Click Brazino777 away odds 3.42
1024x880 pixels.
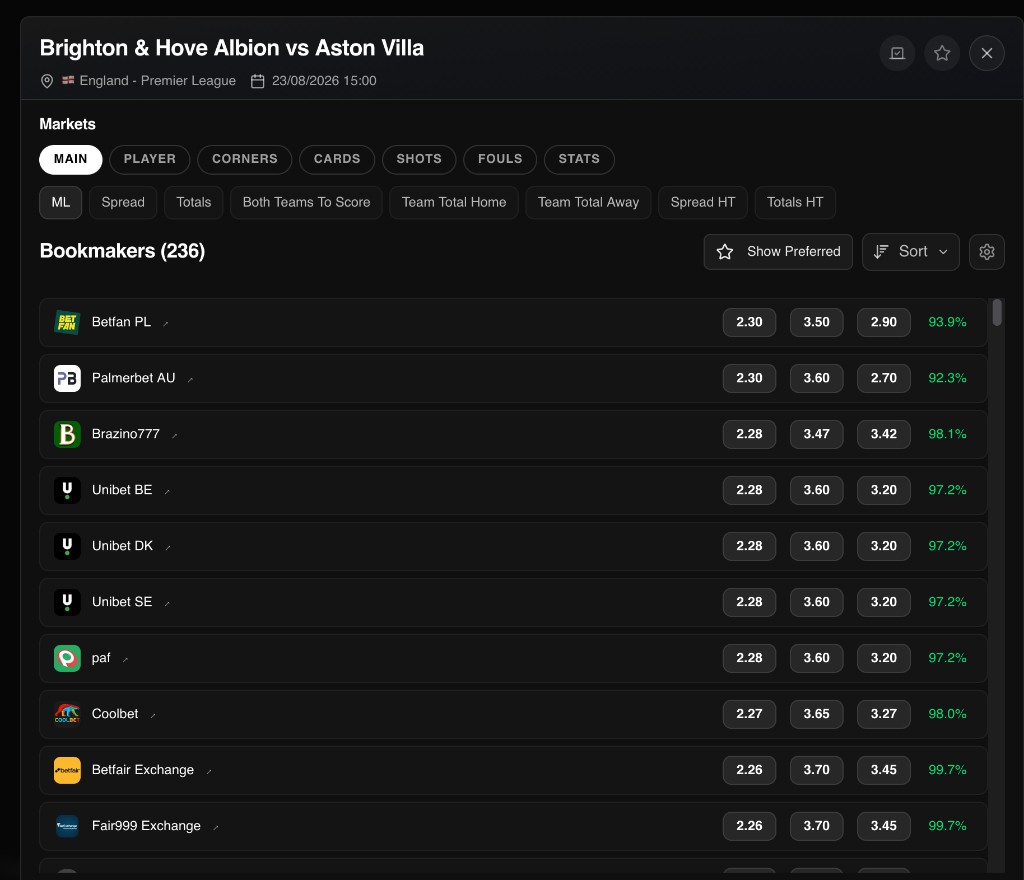pyautogui.click(x=884, y=434)
